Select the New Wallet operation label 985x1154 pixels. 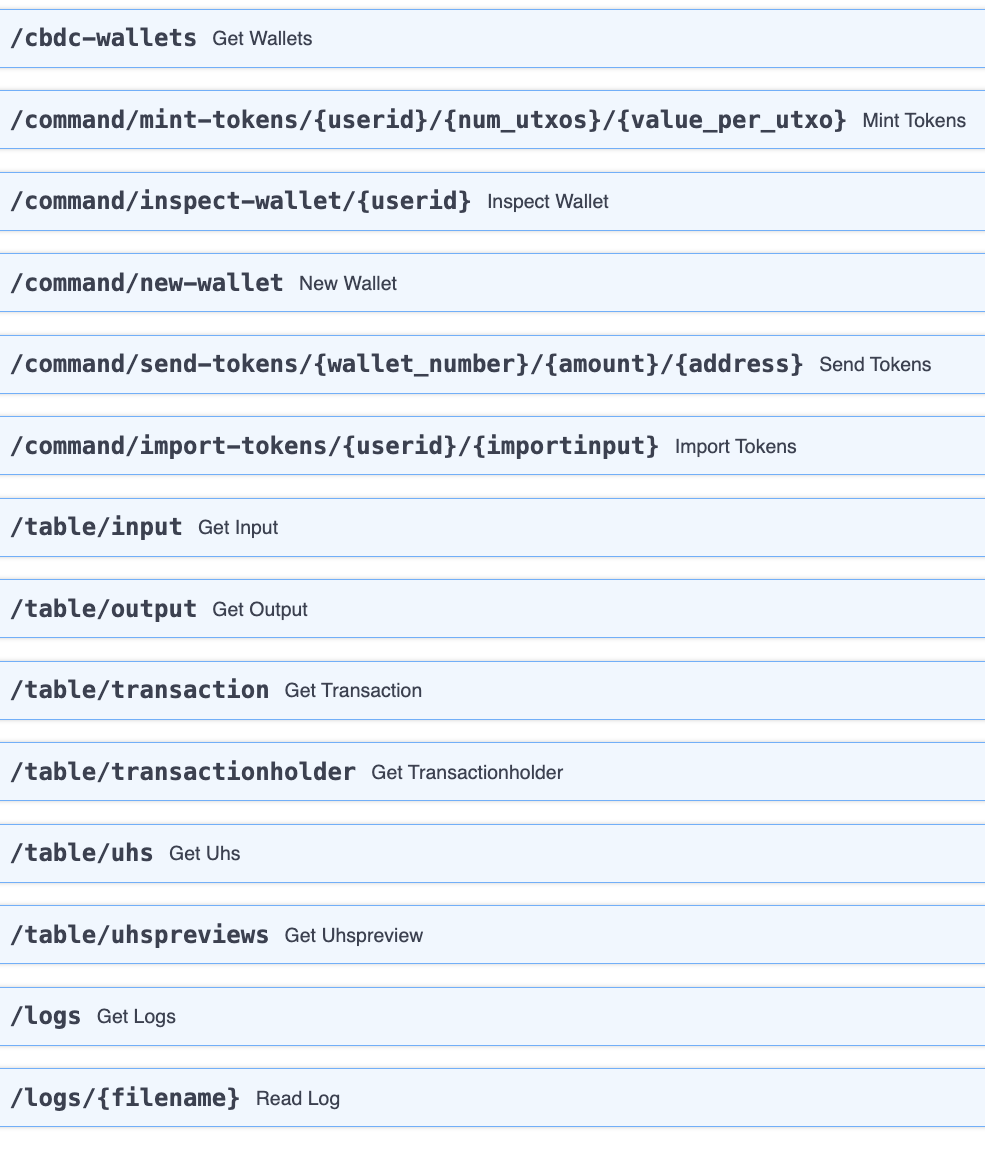[347, 283]
